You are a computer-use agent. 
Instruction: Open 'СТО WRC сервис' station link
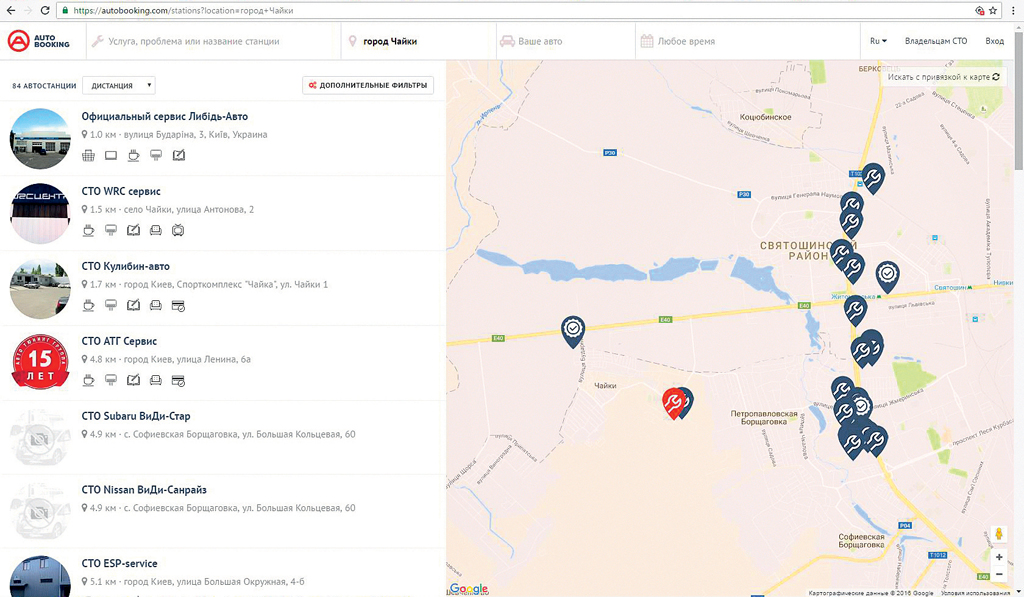click(121, 191)
